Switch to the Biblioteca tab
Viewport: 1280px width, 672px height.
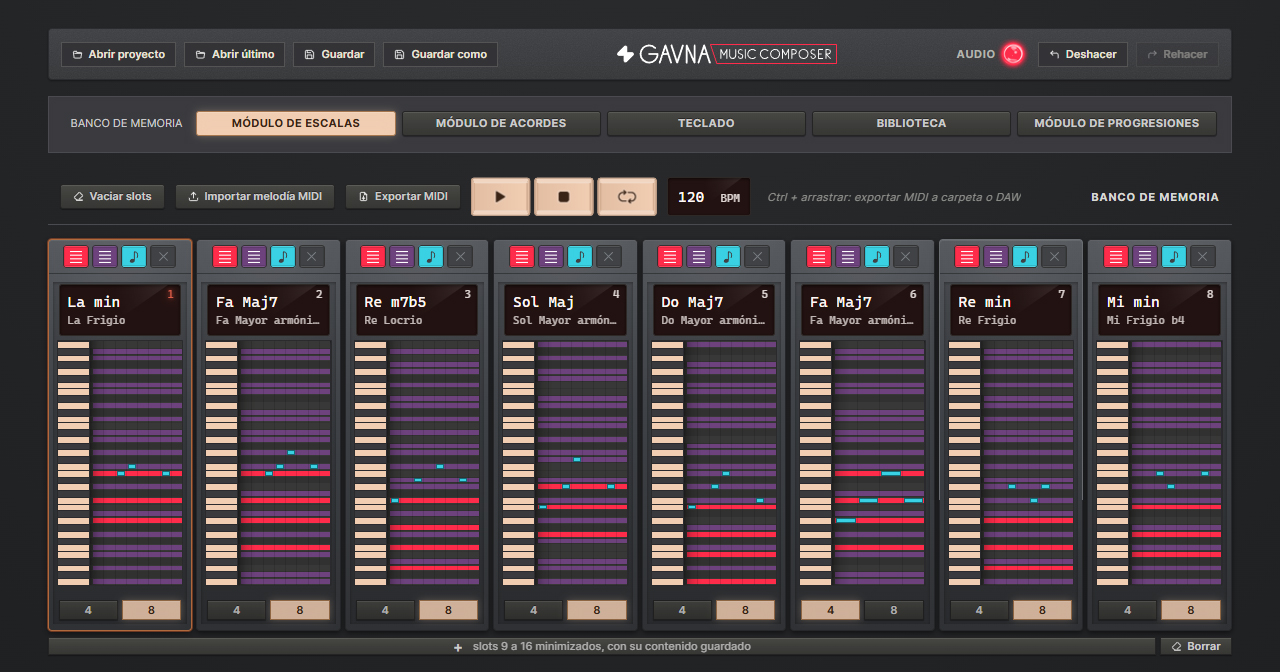[x=911, y=124]
